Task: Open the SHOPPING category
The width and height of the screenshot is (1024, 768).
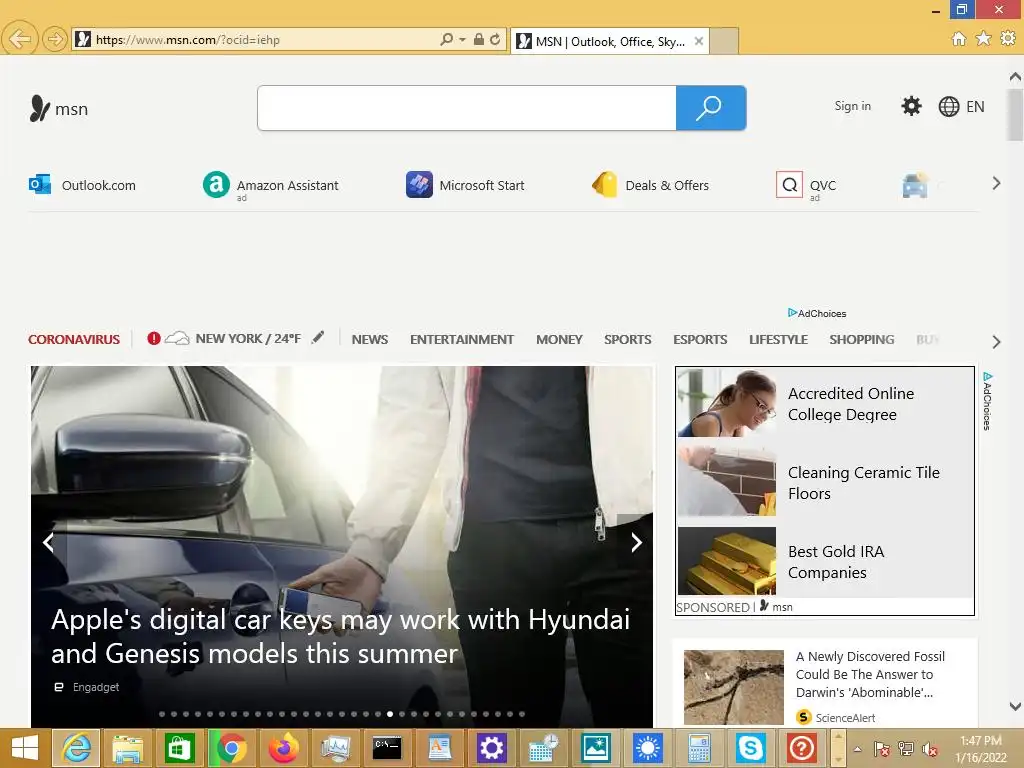Action: 861,340
